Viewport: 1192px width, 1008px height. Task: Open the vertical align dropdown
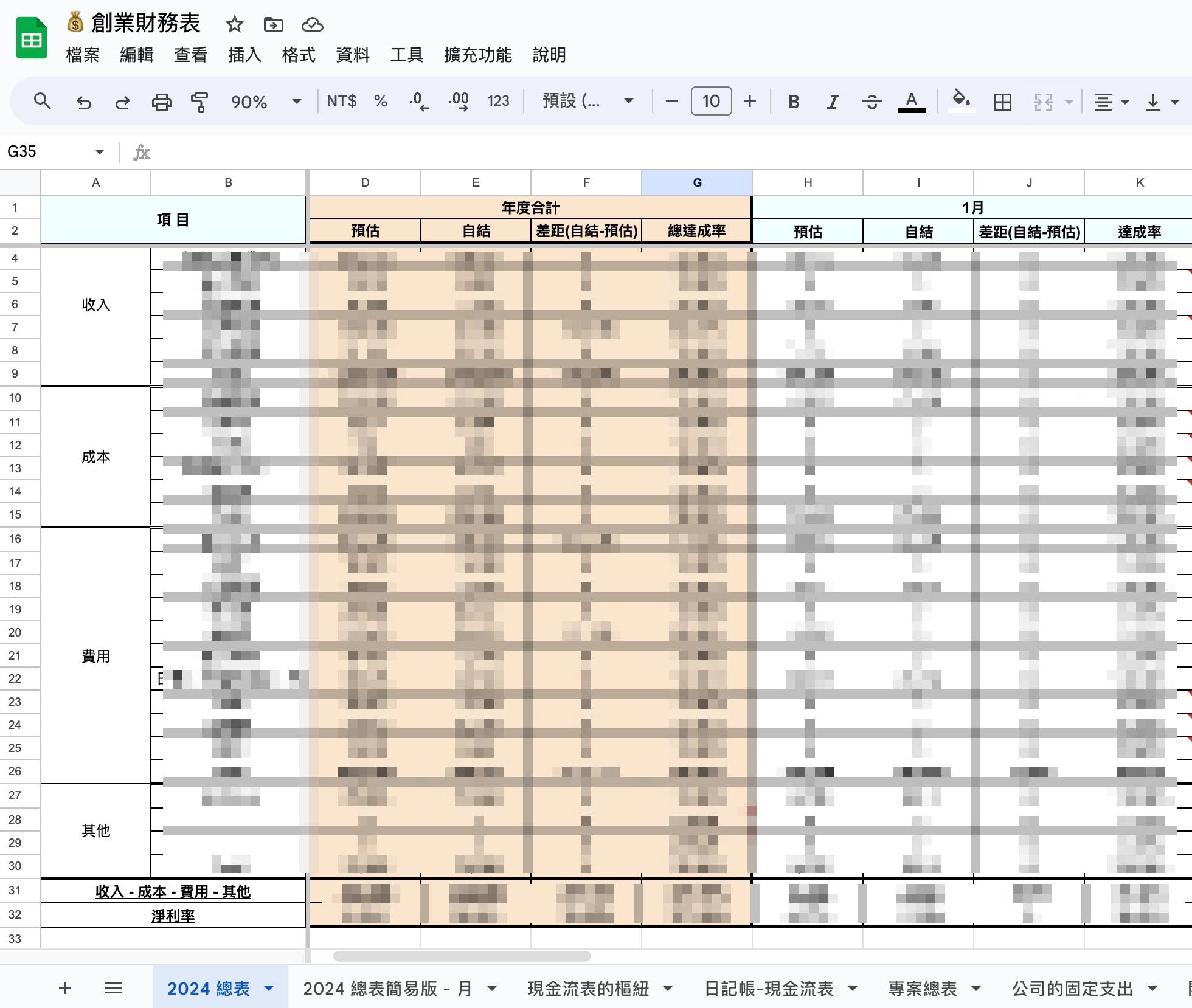click(x=1162, y=102)
